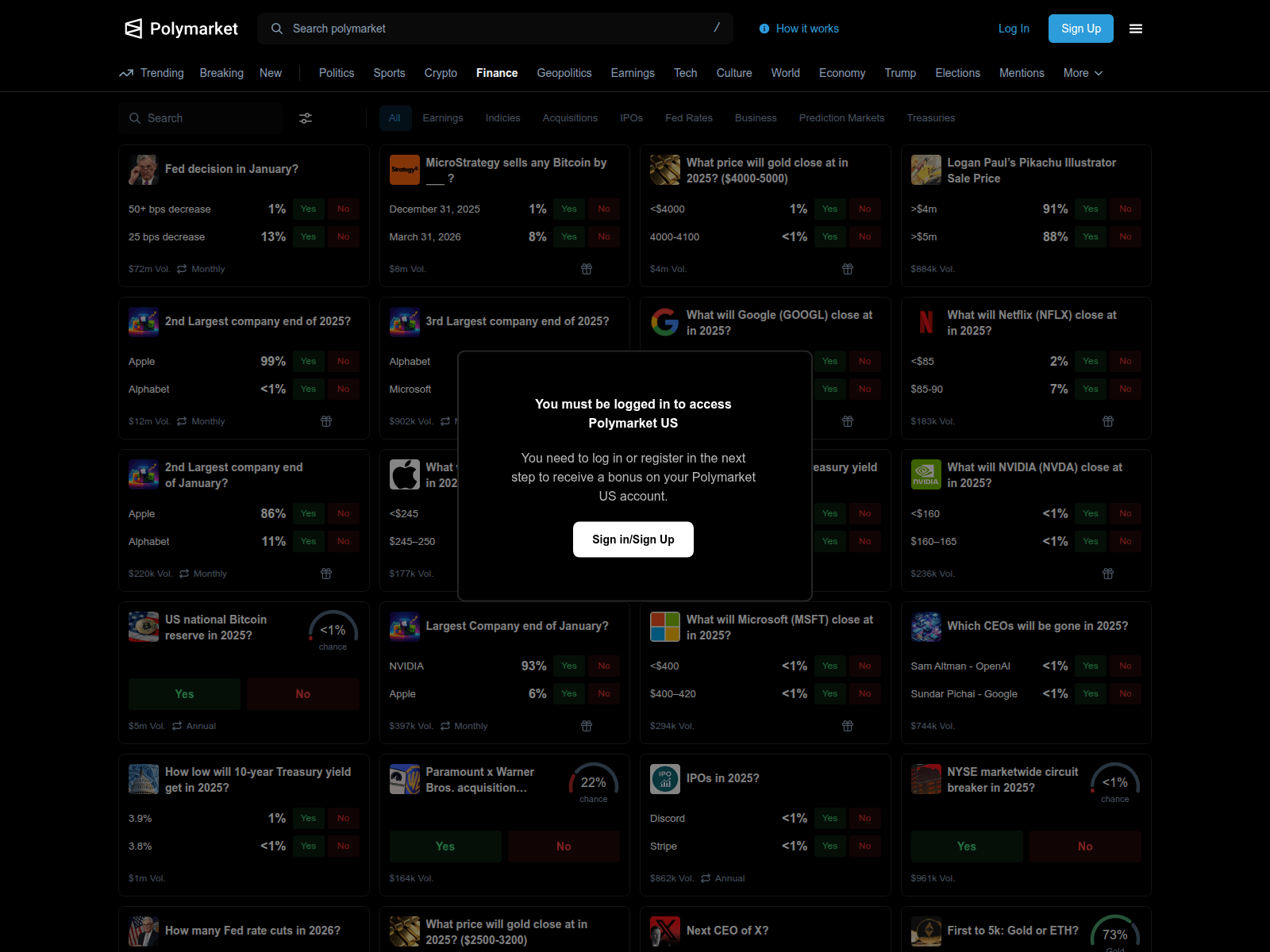Switch to the Politics category

[337, 73]
